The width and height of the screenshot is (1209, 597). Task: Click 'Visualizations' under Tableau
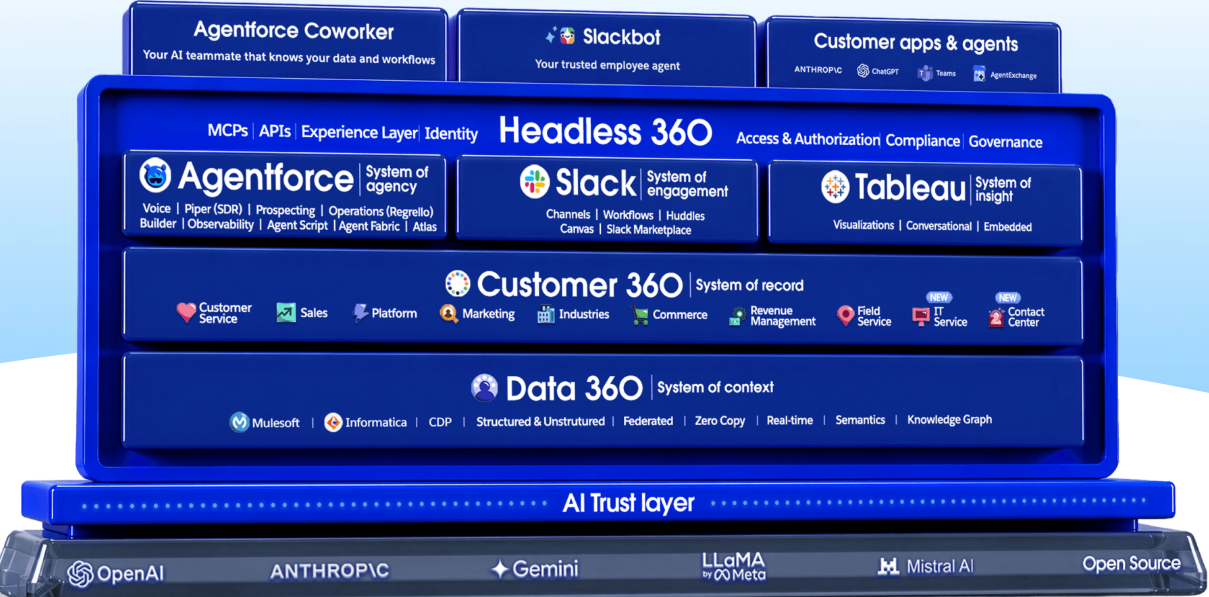click(864, 225)
